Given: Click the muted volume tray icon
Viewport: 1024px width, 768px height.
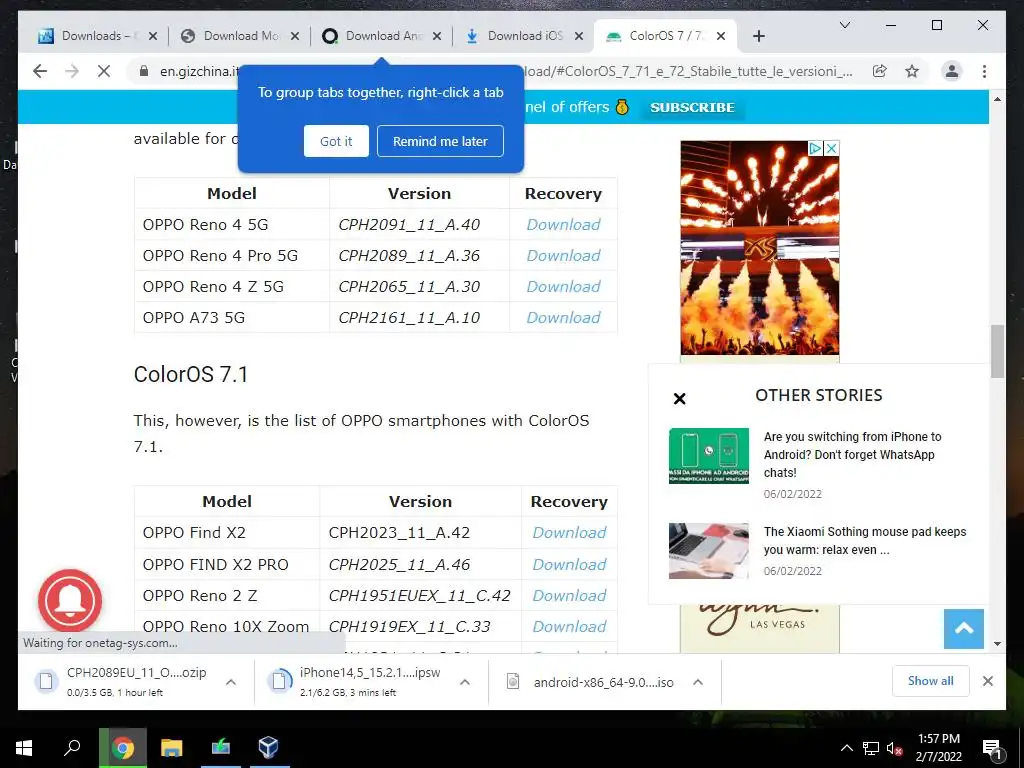Looking at the screenshot, I should tap(894, 748).
